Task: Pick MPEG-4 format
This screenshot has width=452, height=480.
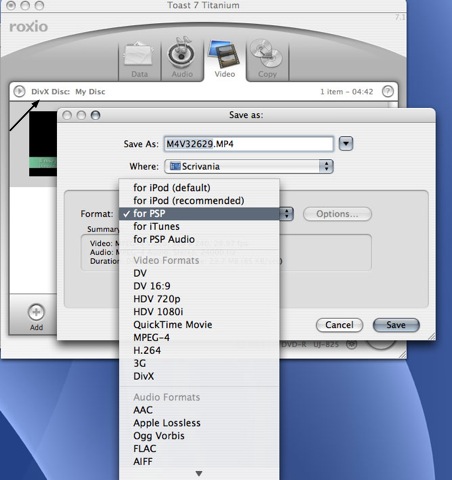Action: [x=199, y=338]
